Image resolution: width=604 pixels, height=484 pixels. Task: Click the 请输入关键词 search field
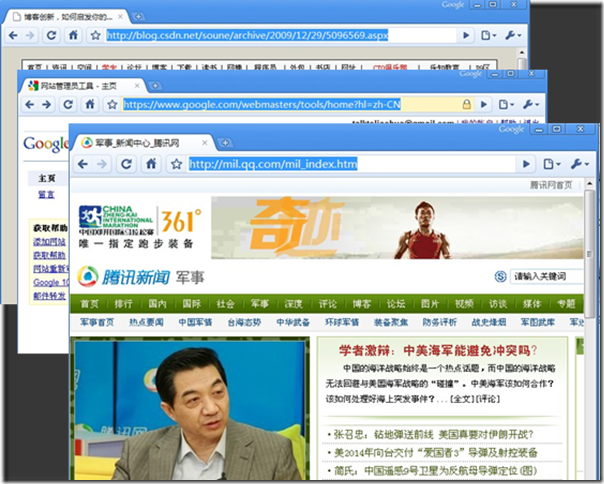(547, 276)
